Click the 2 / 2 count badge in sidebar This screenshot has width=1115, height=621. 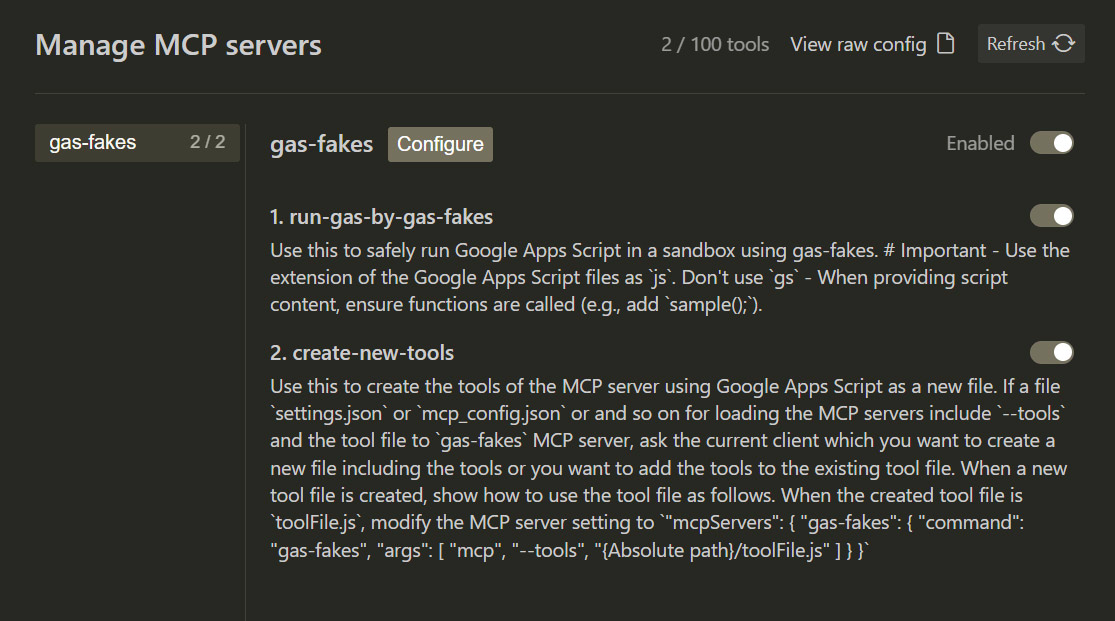208,143
